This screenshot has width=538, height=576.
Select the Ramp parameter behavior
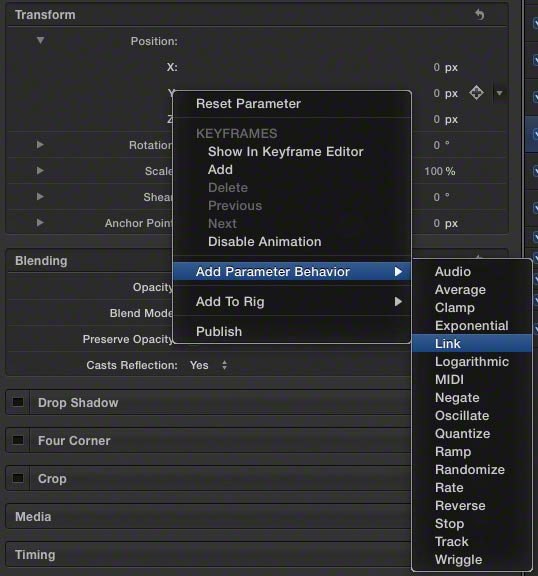pyautogui.click(x=472, y=452)
